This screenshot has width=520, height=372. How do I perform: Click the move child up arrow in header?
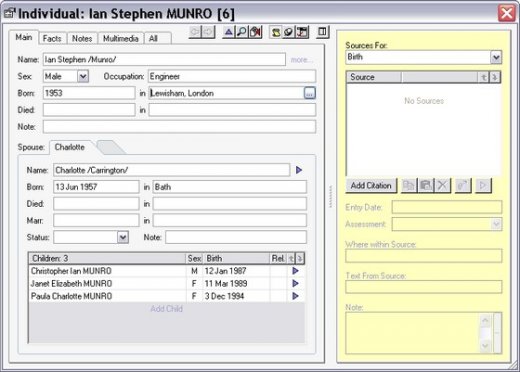291,258
